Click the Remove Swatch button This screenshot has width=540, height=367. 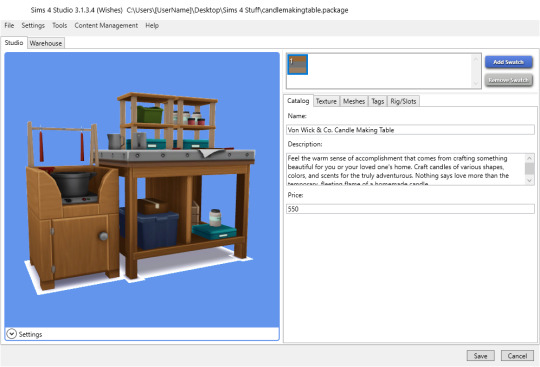509,80
